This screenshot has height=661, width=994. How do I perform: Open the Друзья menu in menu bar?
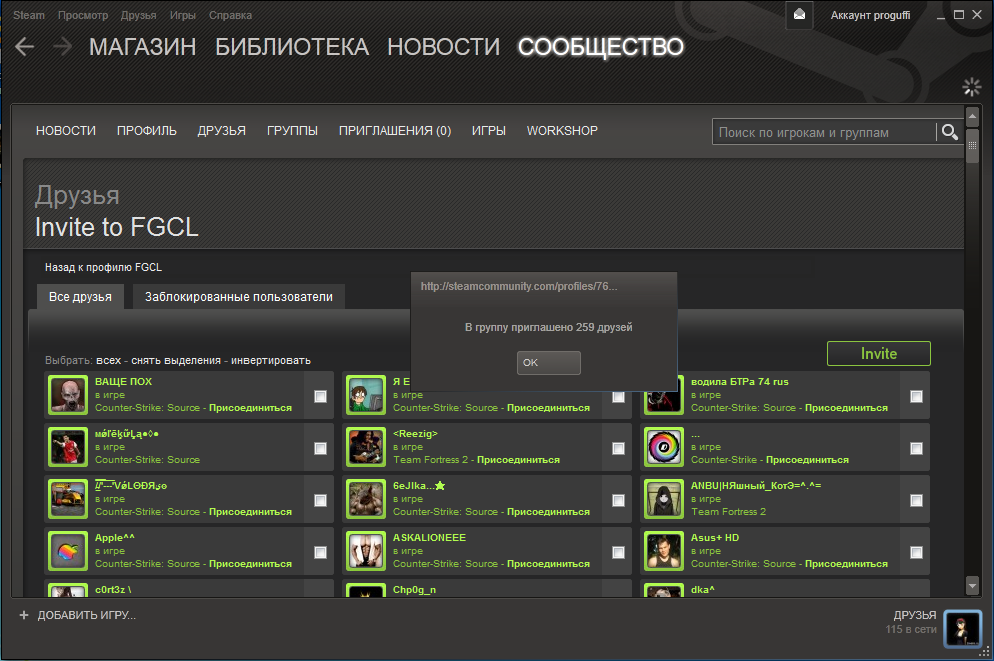pos(138,15)
